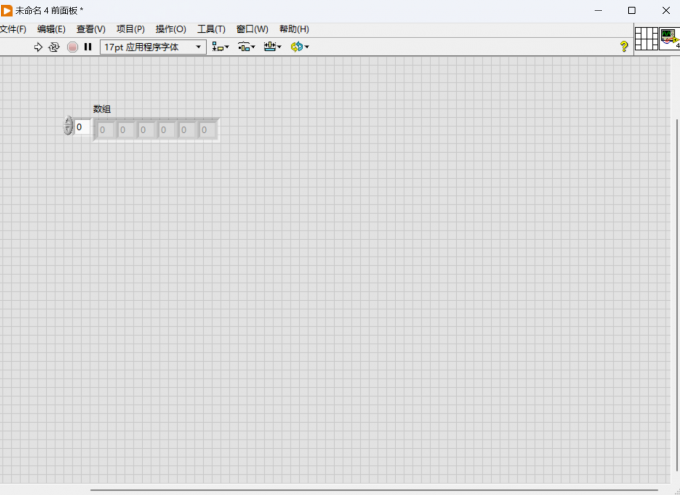Close the front panel window
Image resolution: width=680 pixels, height=495 pixels.
pyautogui.click(x=666, y=10)
